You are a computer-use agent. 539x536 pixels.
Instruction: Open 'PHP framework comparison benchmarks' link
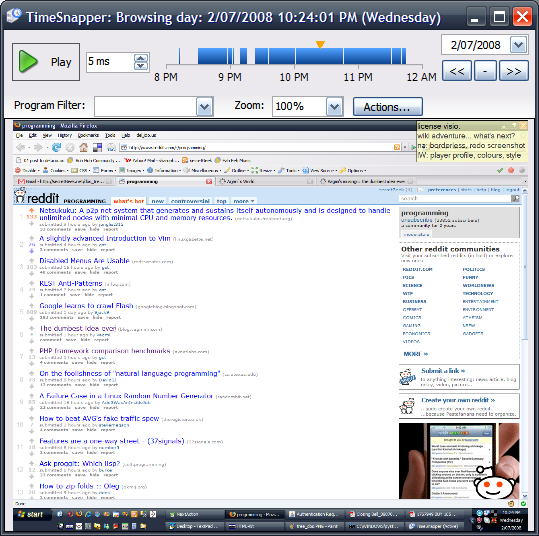(105, 351)
